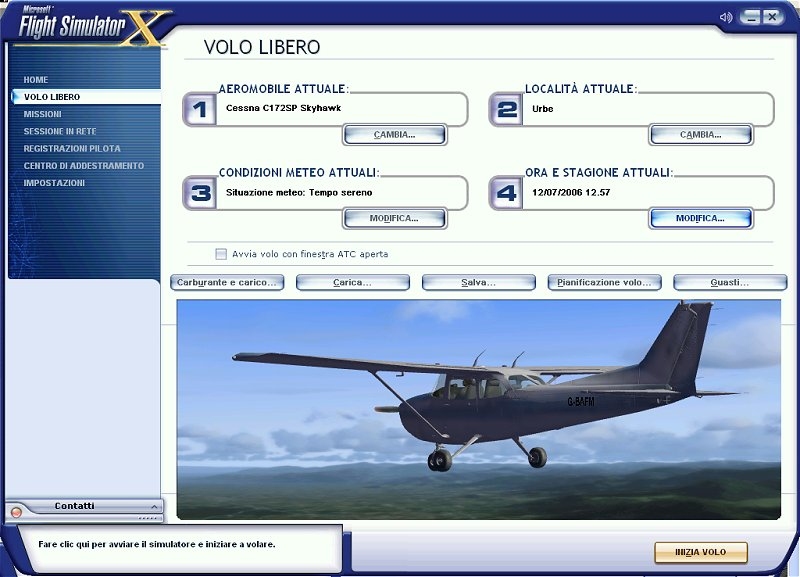Open the Missioni section
The image size is (800, 577).
point(43,114)
